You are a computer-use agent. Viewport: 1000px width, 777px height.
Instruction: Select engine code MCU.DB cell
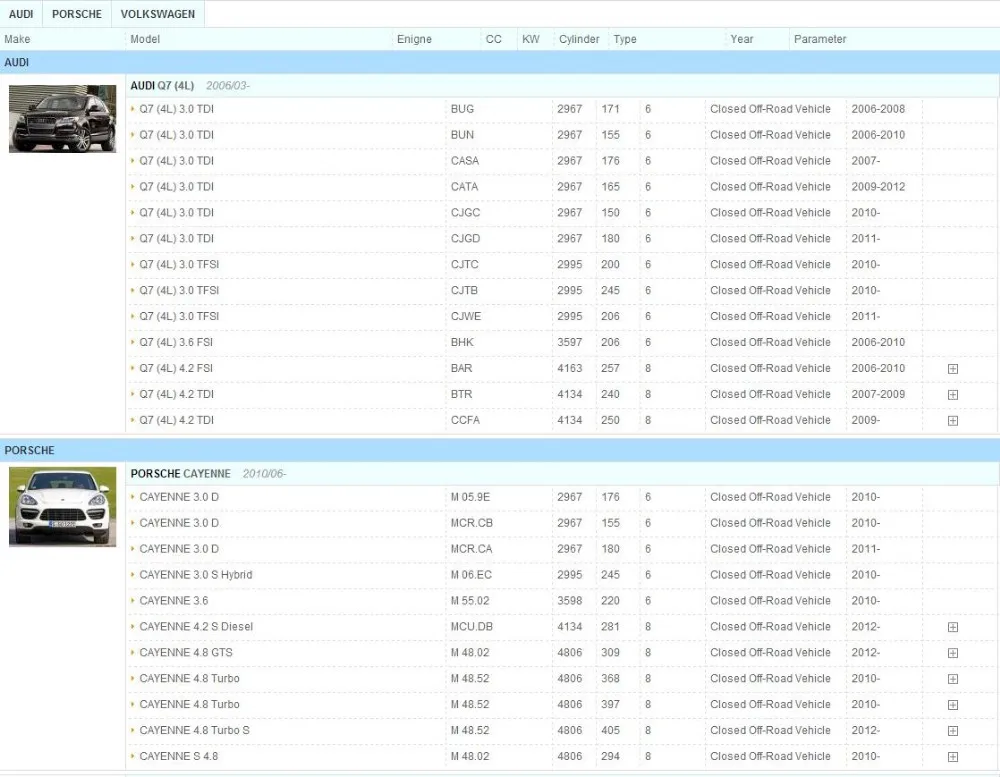coord(472,626)
